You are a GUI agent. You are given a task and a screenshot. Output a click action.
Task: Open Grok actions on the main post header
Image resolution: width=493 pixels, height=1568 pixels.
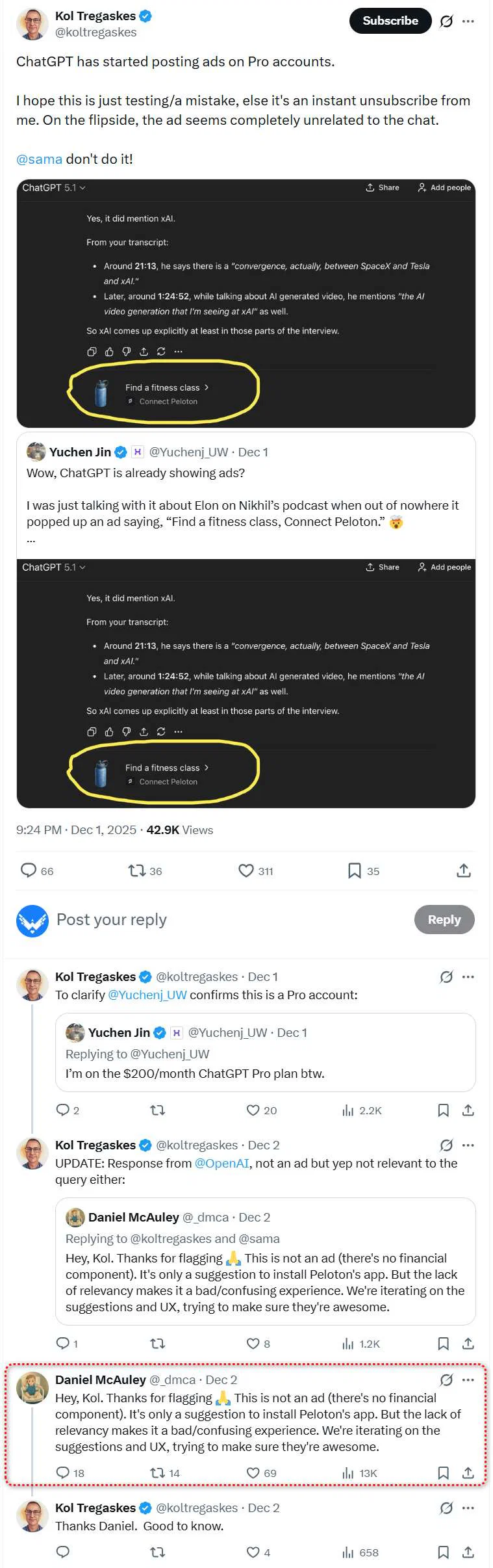(446, 21)
